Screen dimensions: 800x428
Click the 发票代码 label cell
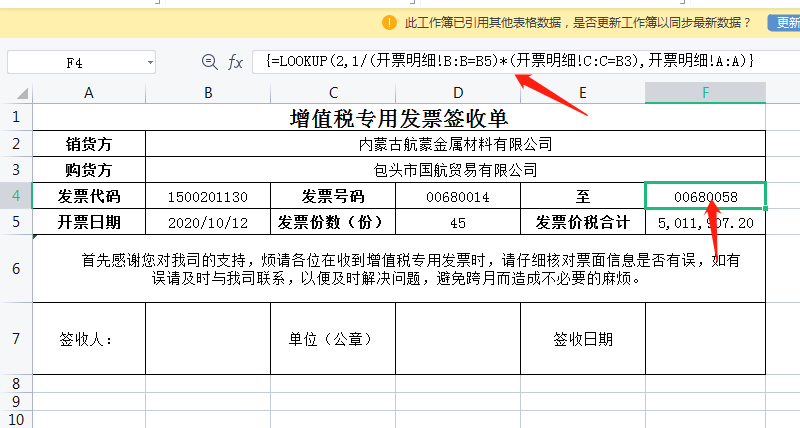(89, 196)
